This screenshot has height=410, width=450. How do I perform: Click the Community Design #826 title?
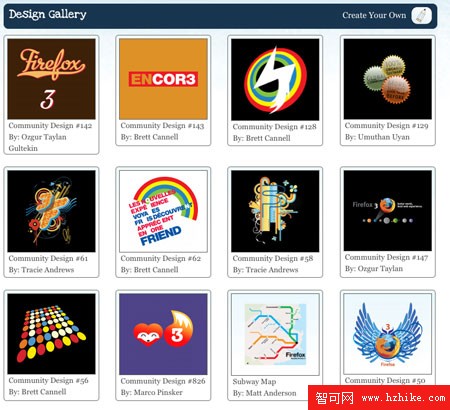[163, 381]
